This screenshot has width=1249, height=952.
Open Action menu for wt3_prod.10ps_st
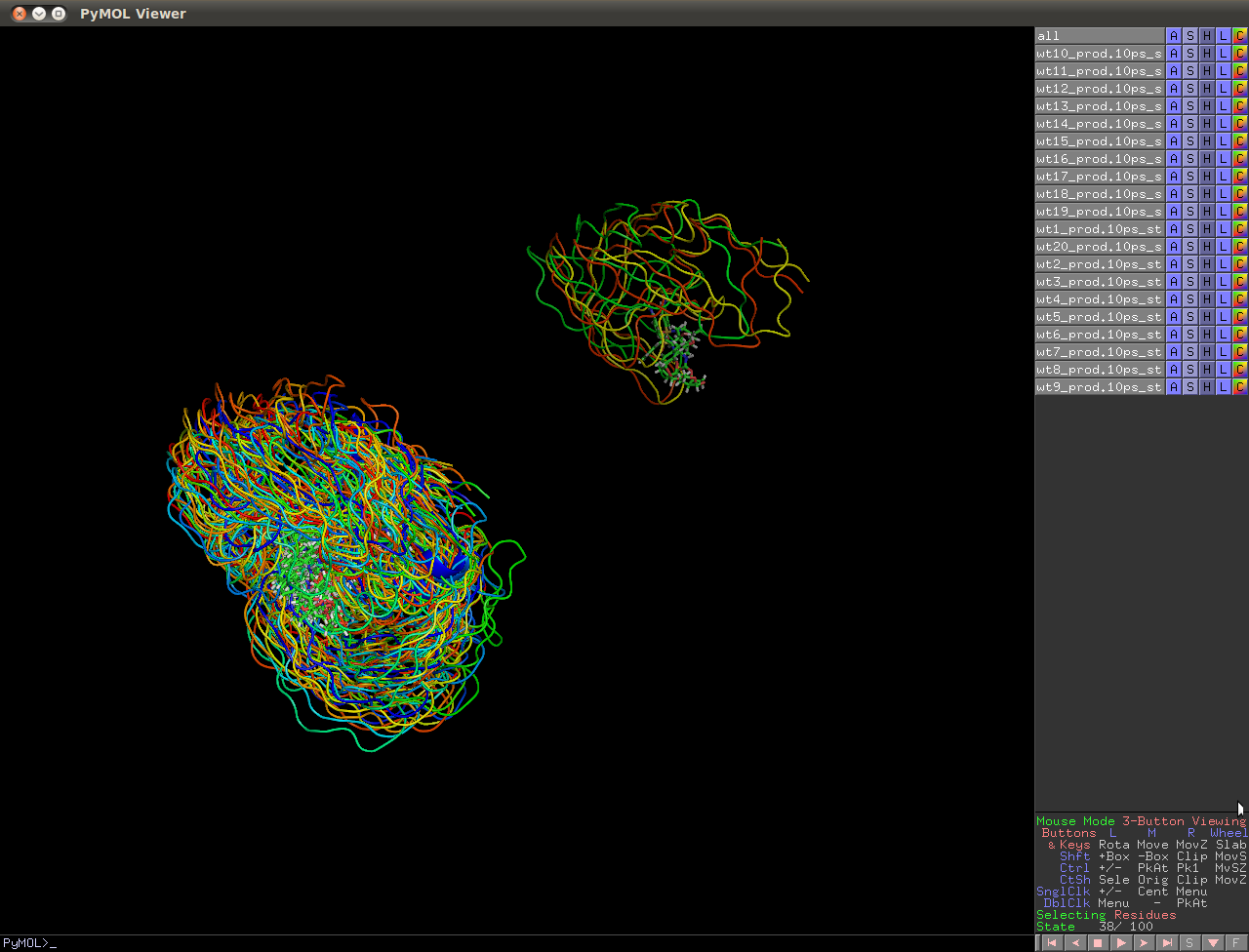coord(1174,282)
